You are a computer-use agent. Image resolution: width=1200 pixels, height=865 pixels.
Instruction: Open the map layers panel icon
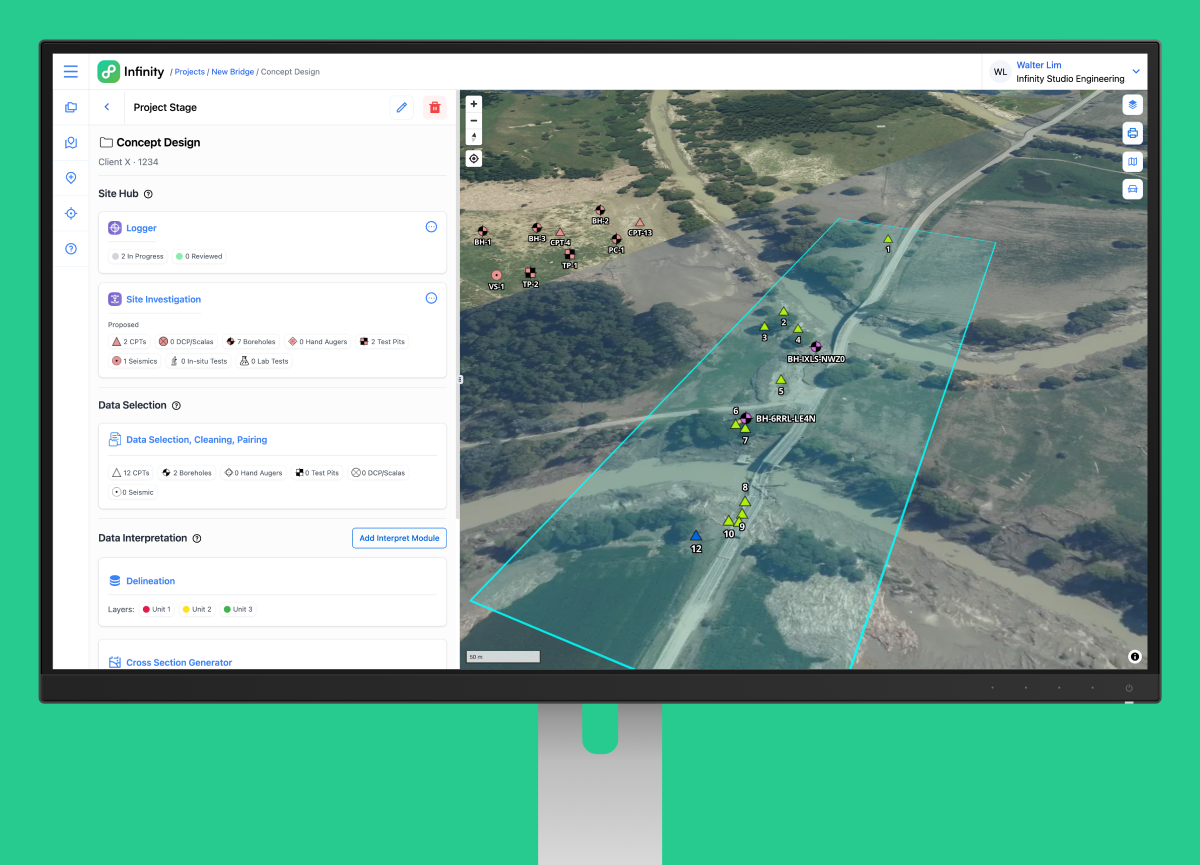(1132, 104)
